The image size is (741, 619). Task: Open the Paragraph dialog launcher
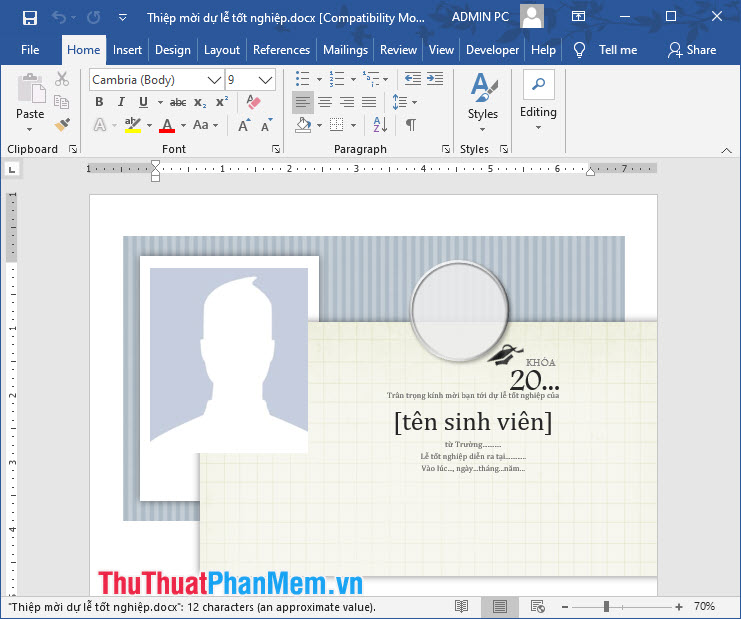click(446, 149)
